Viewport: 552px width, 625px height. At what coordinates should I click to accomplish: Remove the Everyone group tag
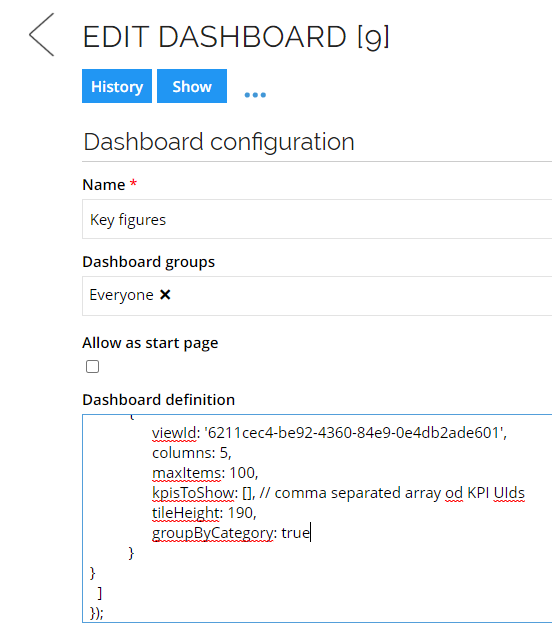165,295
